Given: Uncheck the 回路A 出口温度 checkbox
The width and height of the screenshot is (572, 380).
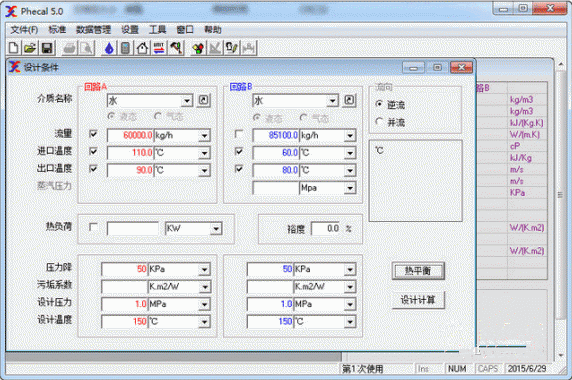Looking at the screenshot, I should (x=93, y=168).
